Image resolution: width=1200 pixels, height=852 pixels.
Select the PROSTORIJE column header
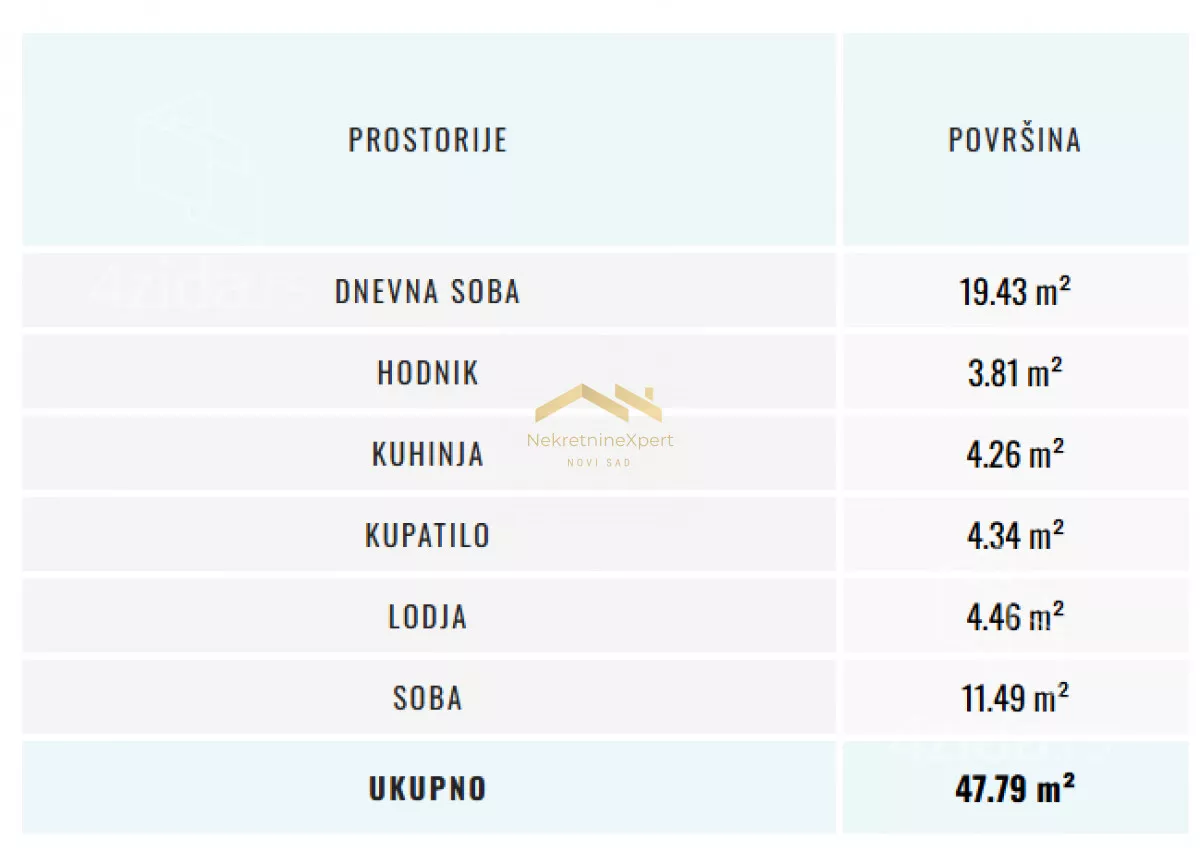[x=428, y=140]
